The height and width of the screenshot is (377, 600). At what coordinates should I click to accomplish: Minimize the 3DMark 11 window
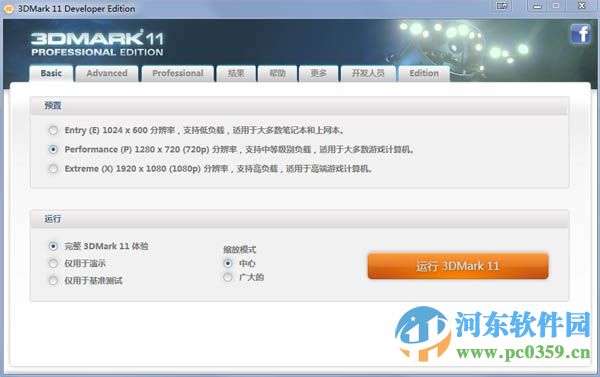point(537,6)
